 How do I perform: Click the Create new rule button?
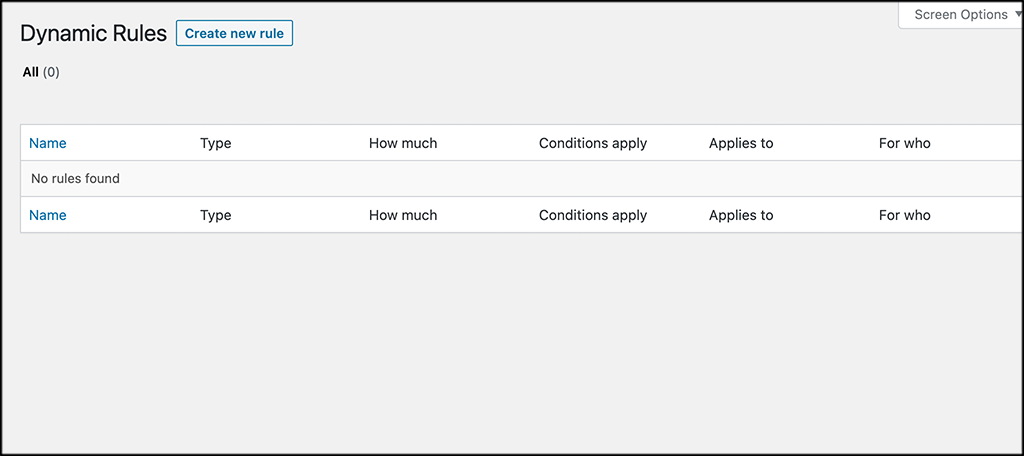click(x=234, y=33)
